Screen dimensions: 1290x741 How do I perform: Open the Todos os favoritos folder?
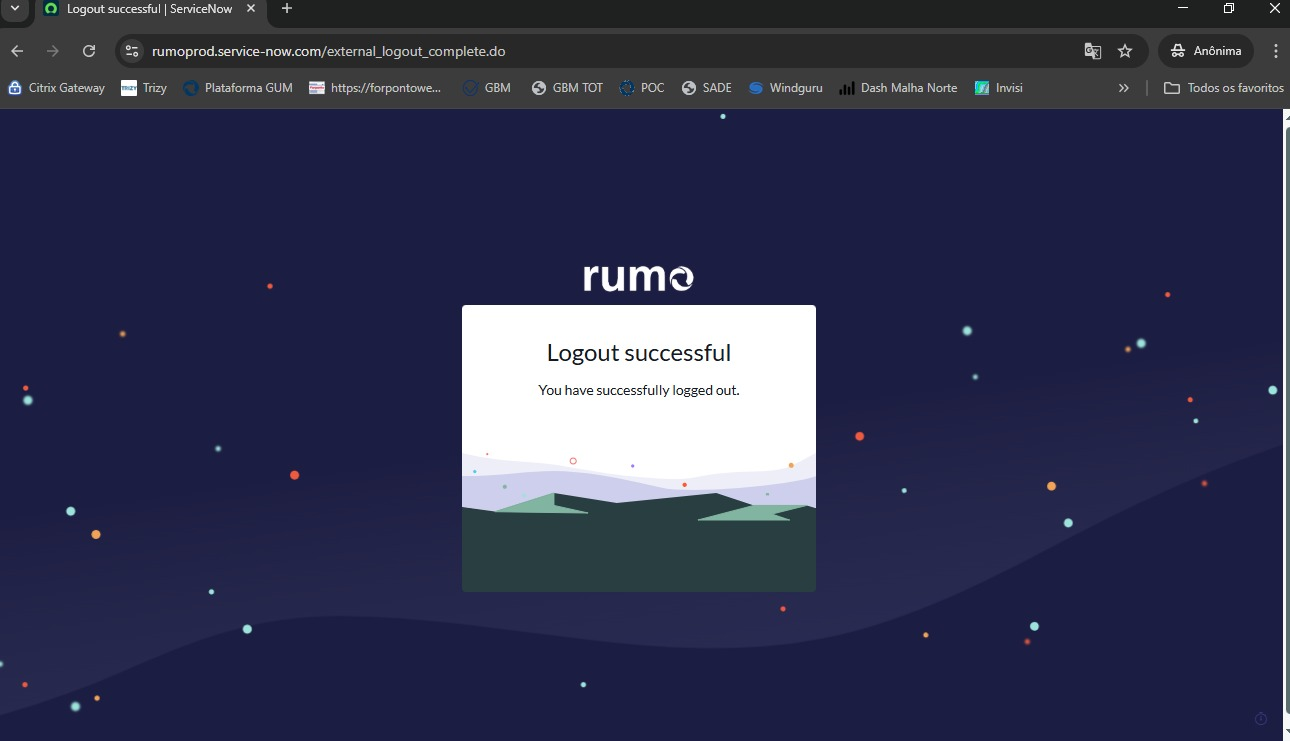pyautogui.click(x=1224, y=88)
